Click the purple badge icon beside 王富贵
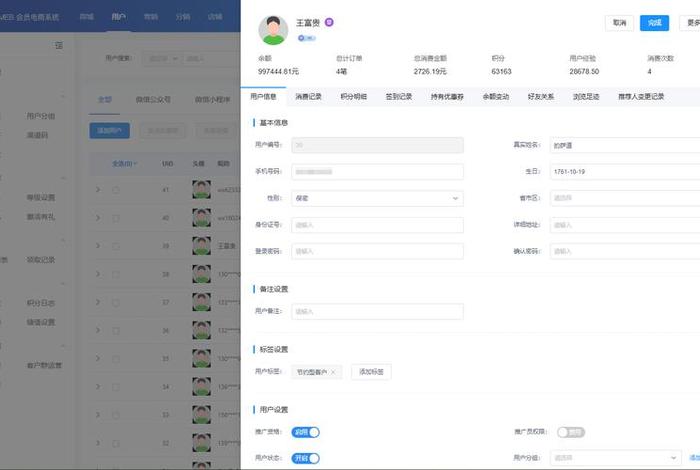 [329, 22]
